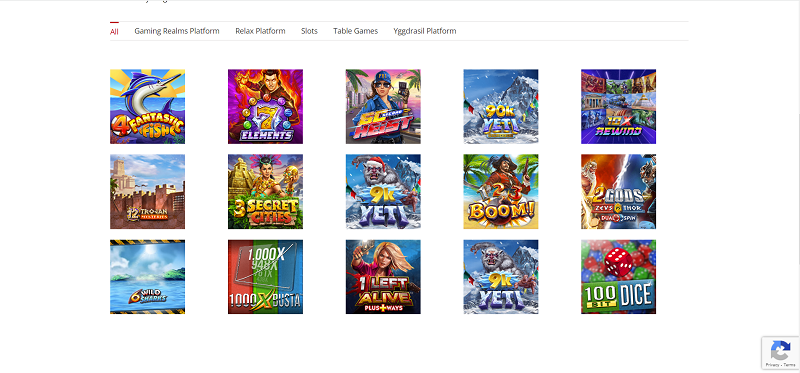
Task: Open the Relax Platform tab
Action: coord(260,31)
